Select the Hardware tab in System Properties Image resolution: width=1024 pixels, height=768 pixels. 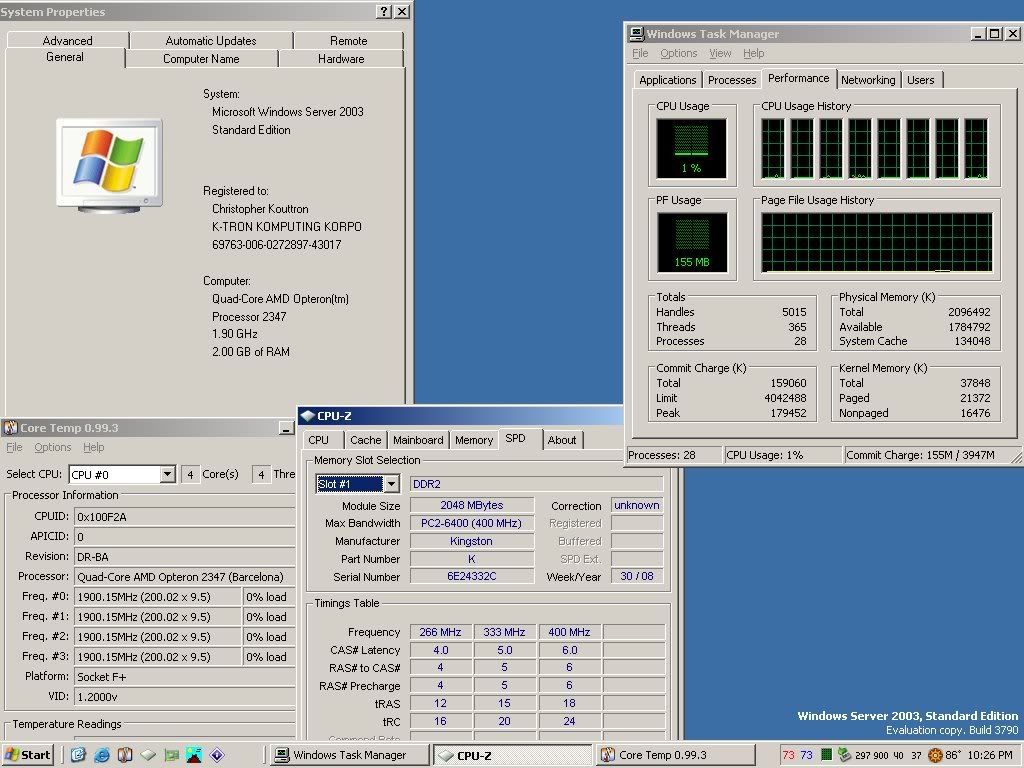pyautogui.click(x=341, y=59)
